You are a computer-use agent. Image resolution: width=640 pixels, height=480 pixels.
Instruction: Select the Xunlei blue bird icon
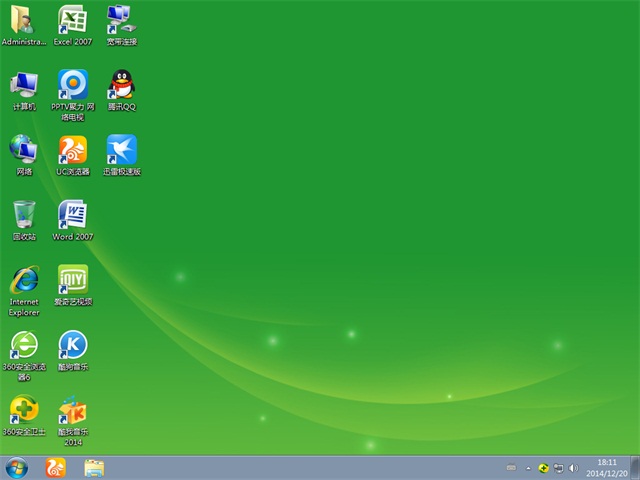[121, 150]
